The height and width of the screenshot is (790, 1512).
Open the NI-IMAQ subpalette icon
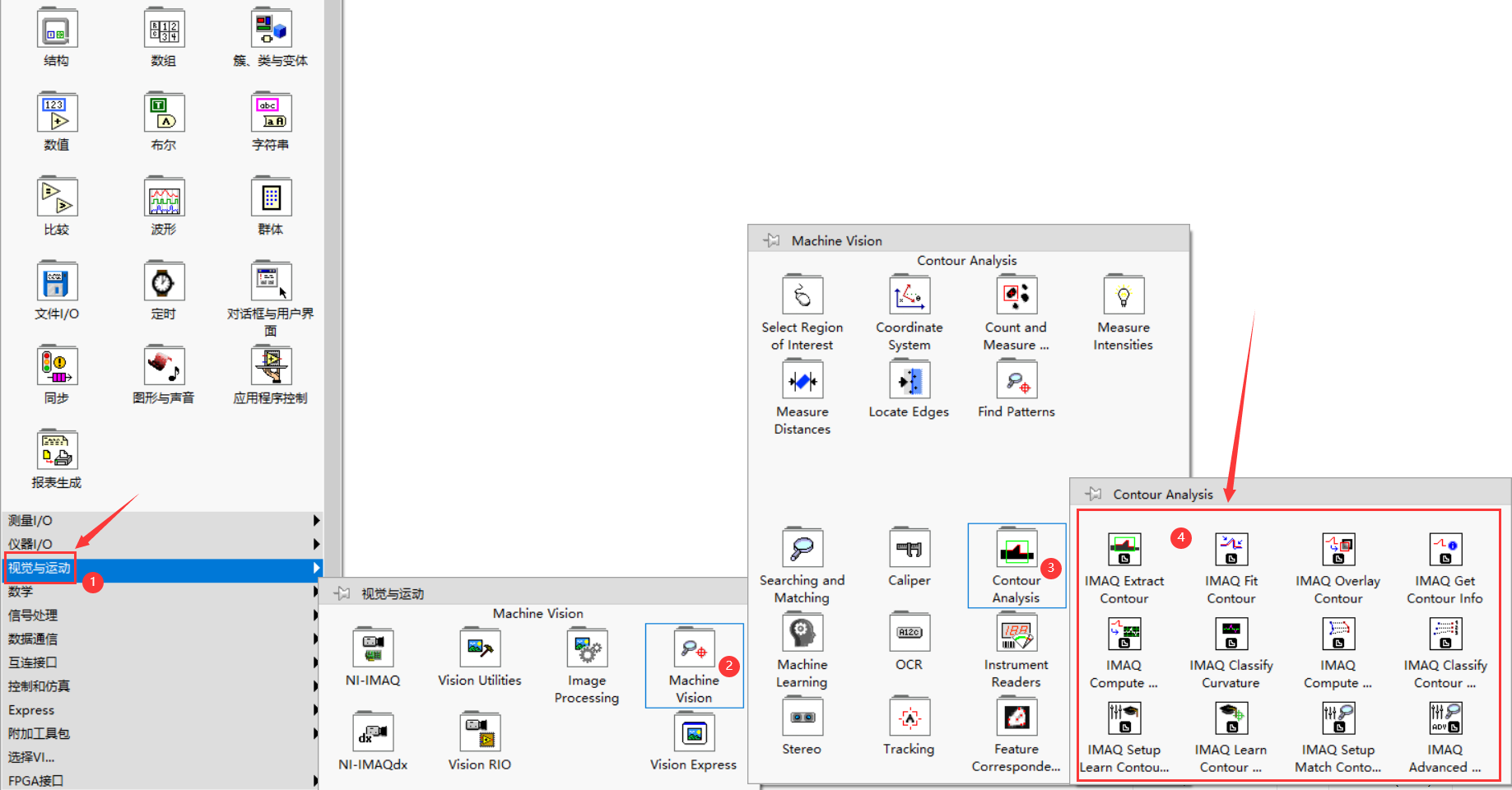point(373,648)
